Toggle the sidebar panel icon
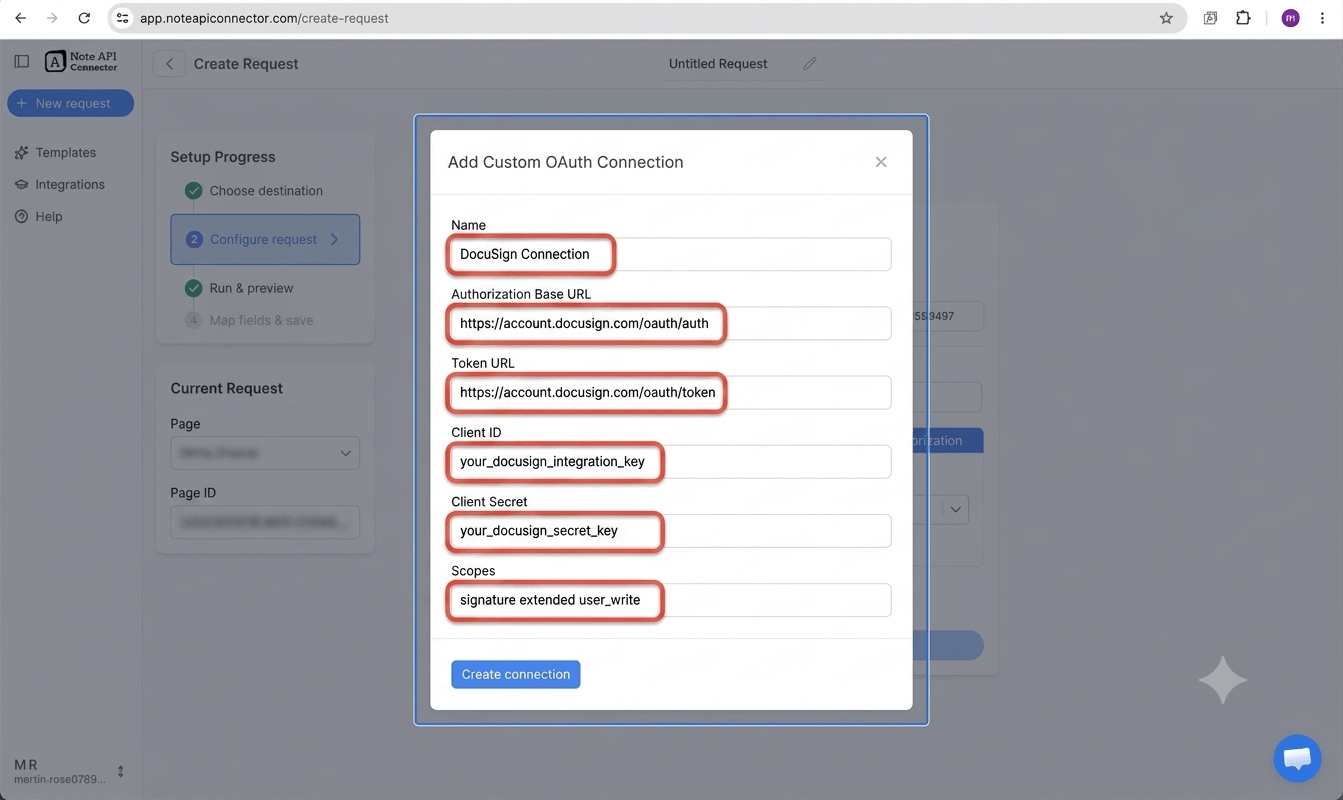The width and height of the screenshot is (1343, 800). coord(22,62)
